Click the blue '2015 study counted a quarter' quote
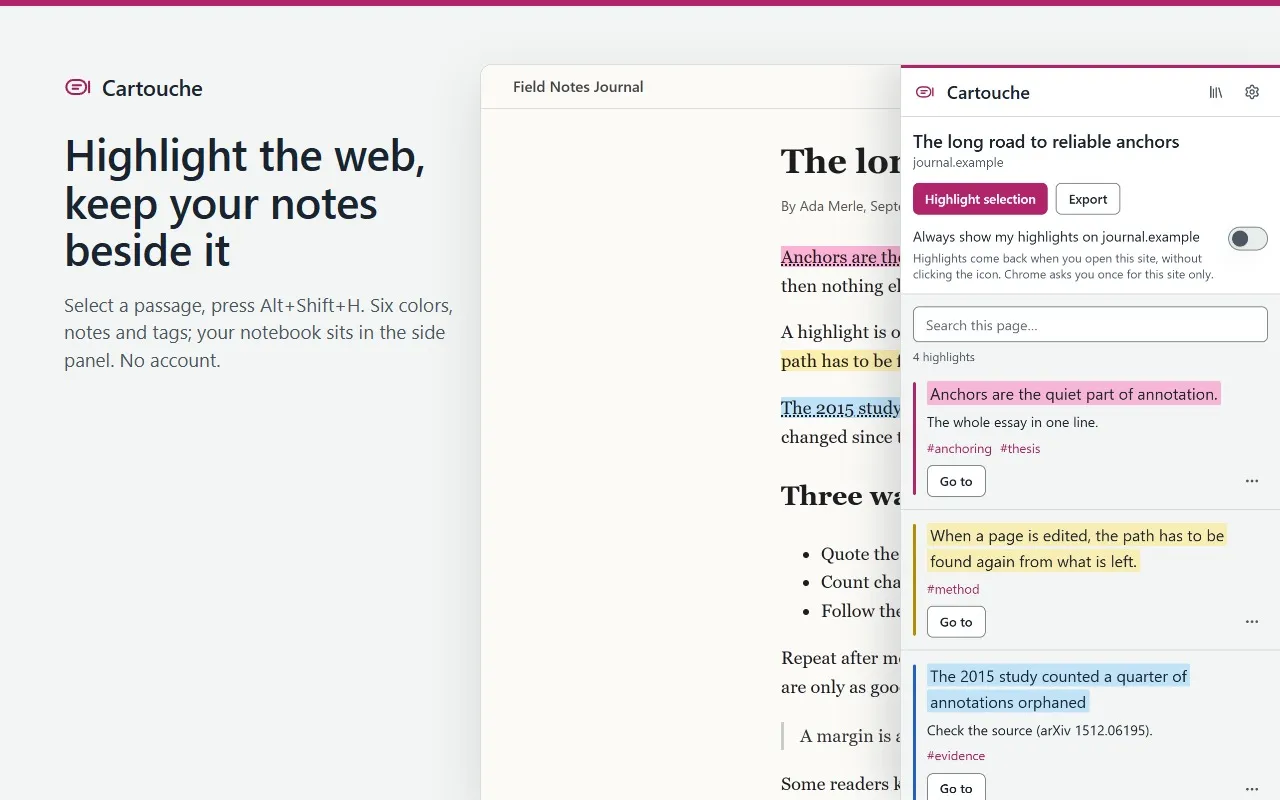The image size is (1280, 800). coord(1058,690)
